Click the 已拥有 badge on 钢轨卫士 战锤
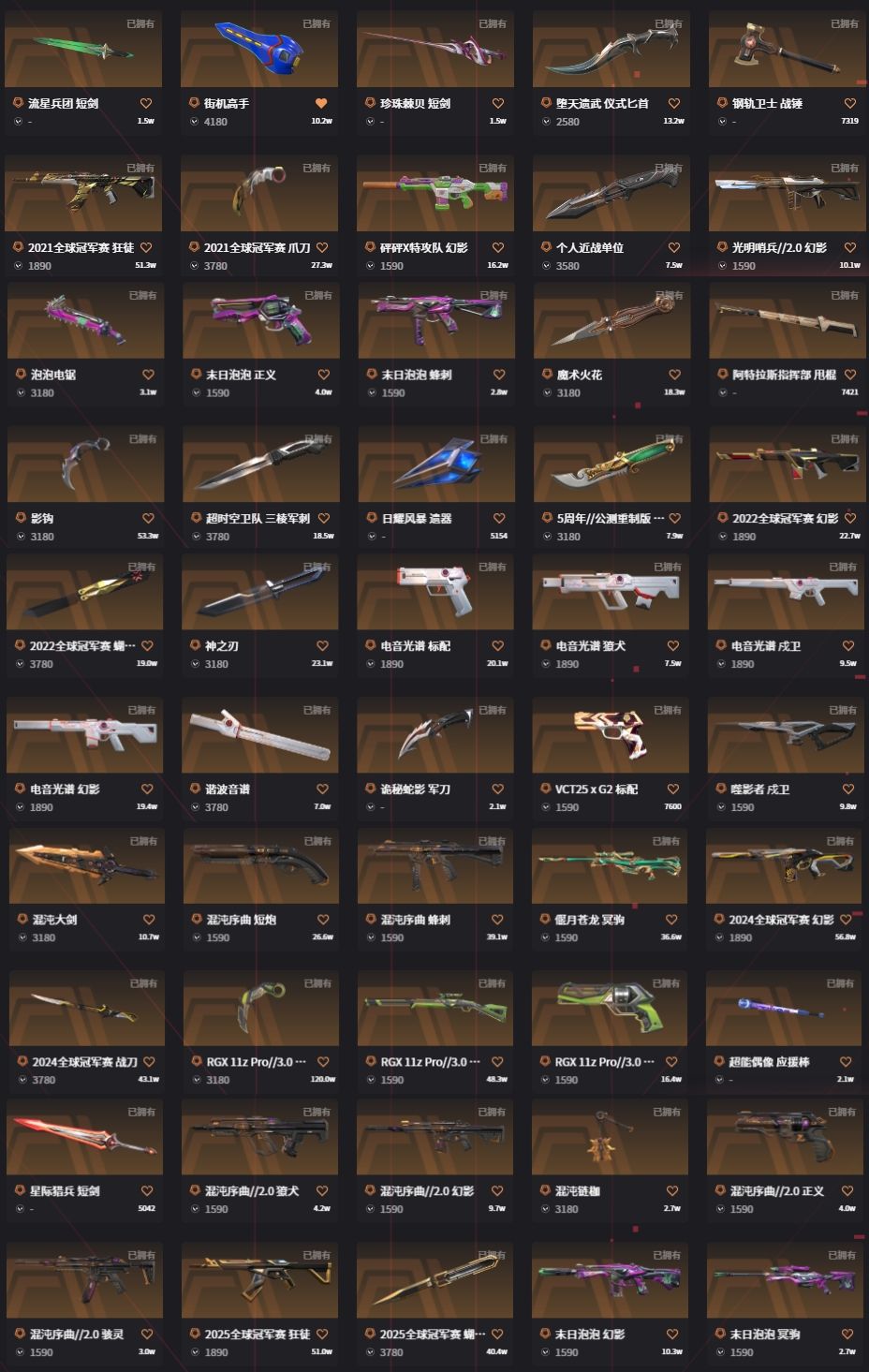 tap(844, 24)
